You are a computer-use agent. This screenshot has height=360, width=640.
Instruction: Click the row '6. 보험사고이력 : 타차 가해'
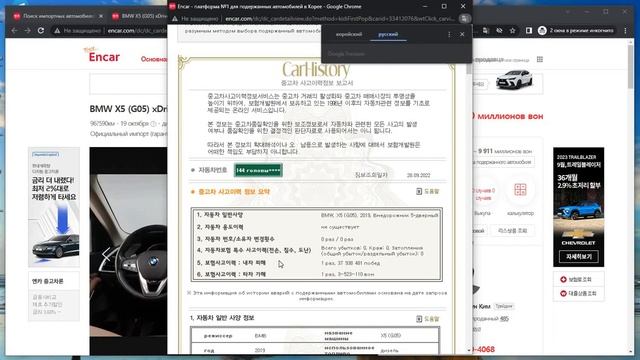tap(317, 274)
